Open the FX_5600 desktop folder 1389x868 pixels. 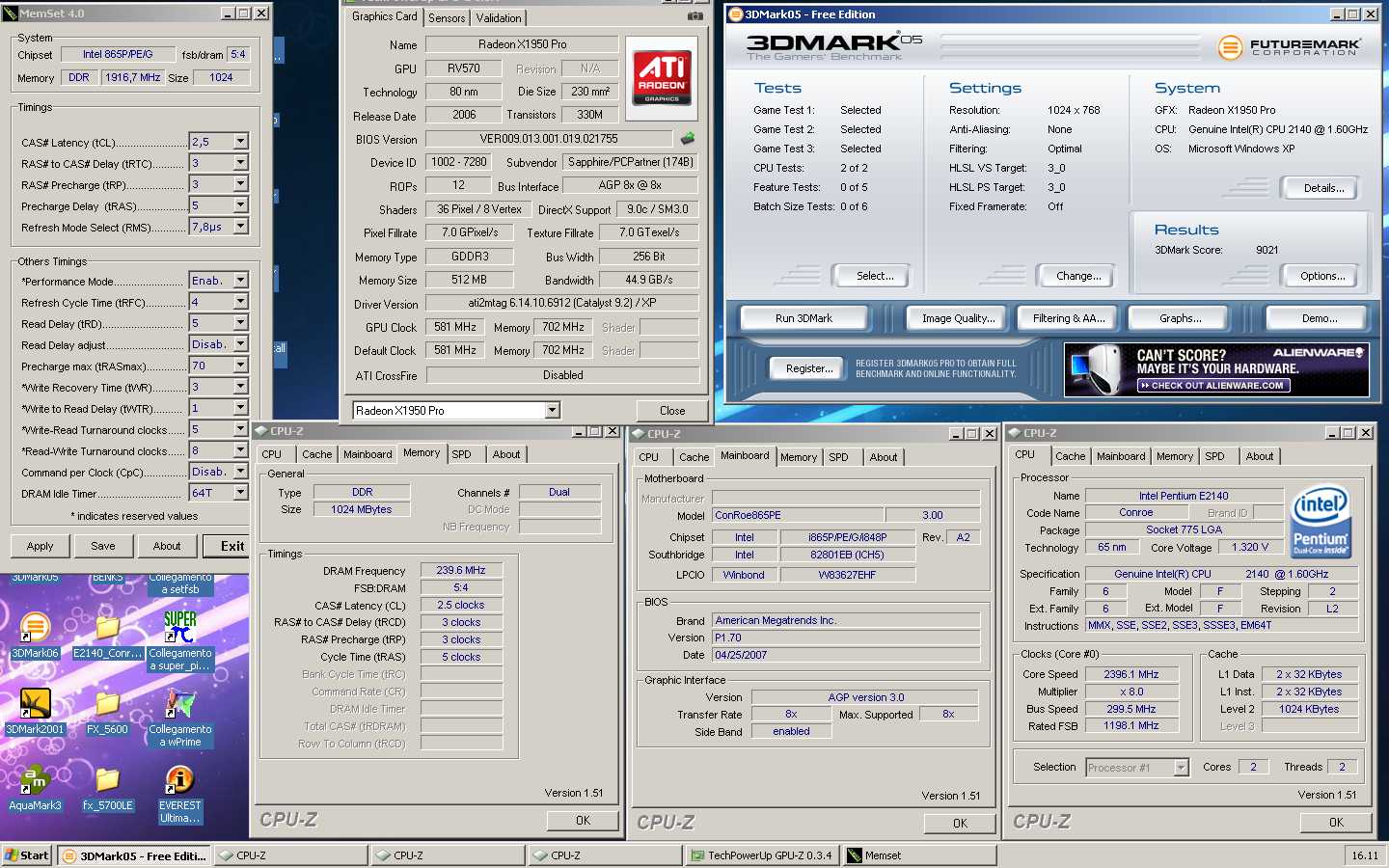107,712
